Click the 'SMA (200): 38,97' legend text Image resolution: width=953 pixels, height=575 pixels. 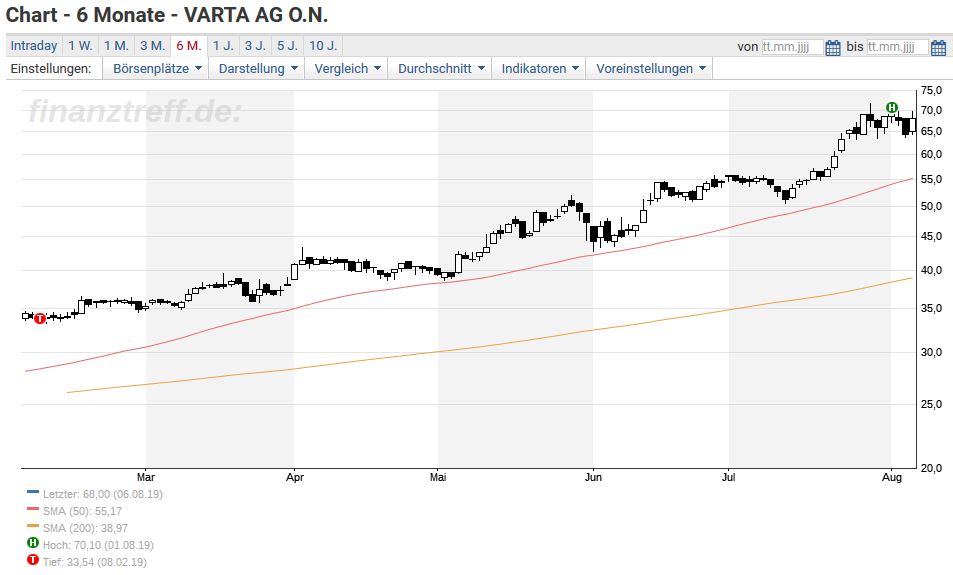pos(85,528)
